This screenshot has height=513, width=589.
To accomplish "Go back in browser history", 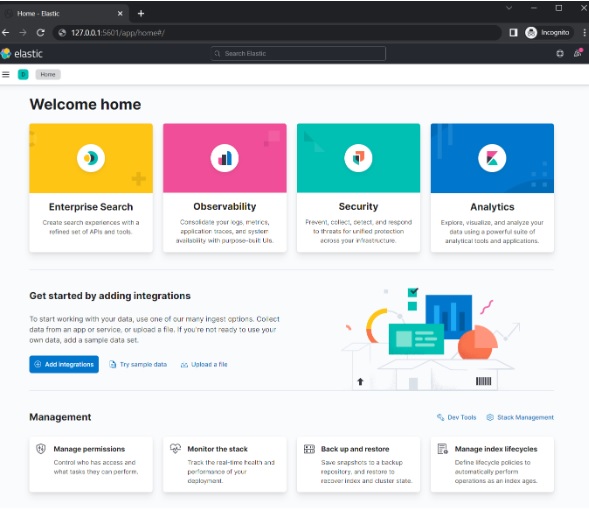I will point(6,33).
